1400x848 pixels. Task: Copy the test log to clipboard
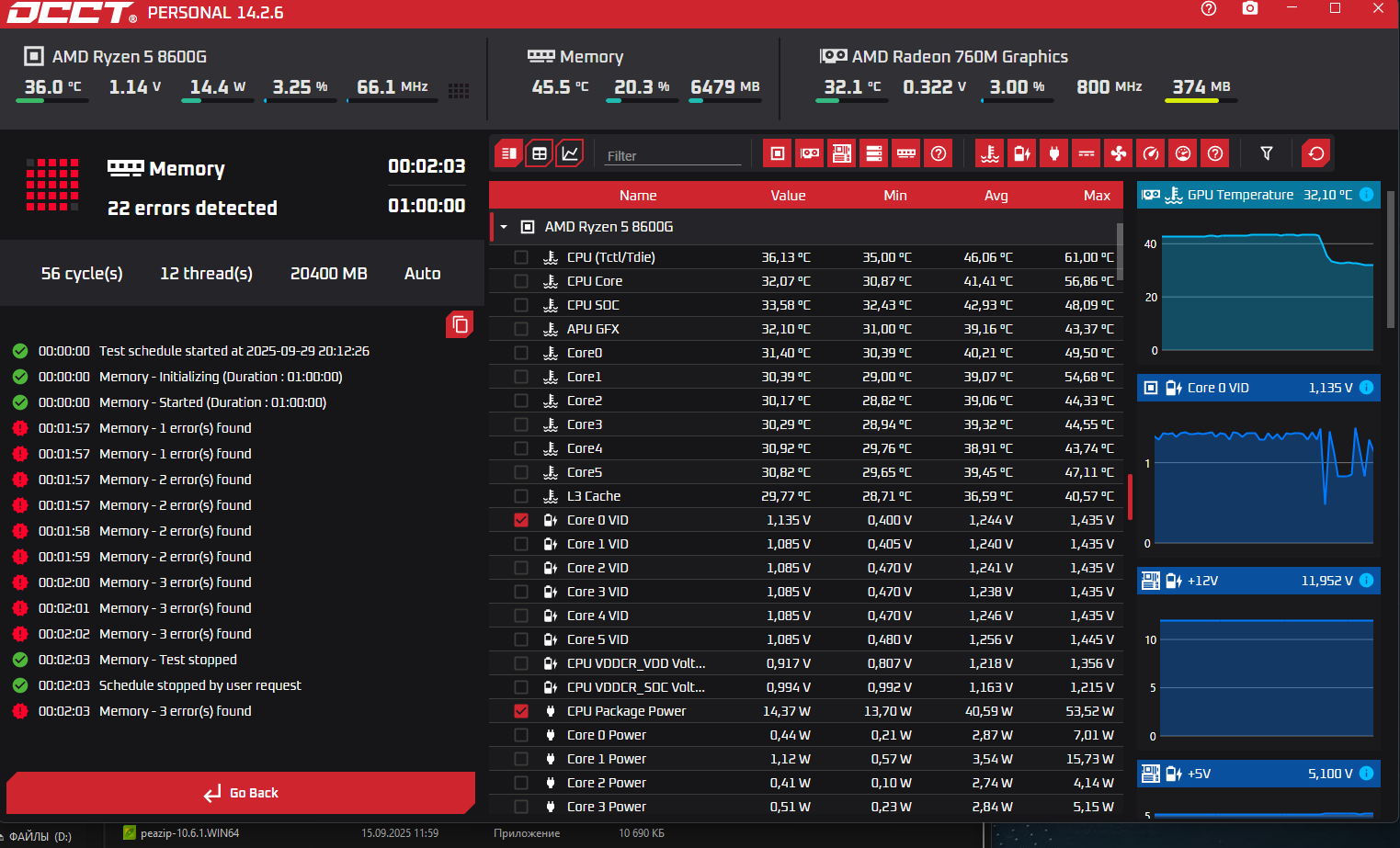click(460, 324)
